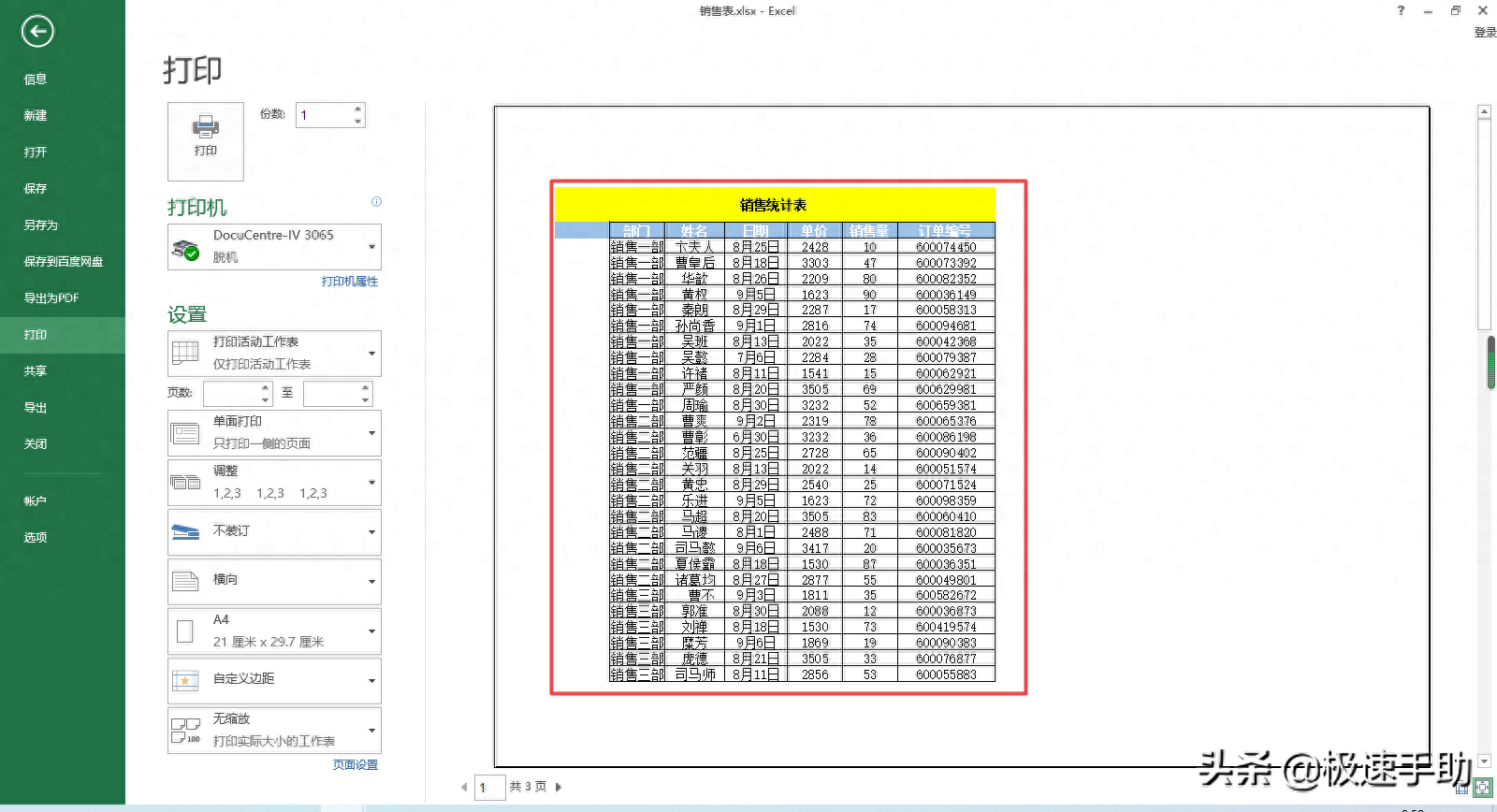Increase copies count with up arrow

[357, 109]
